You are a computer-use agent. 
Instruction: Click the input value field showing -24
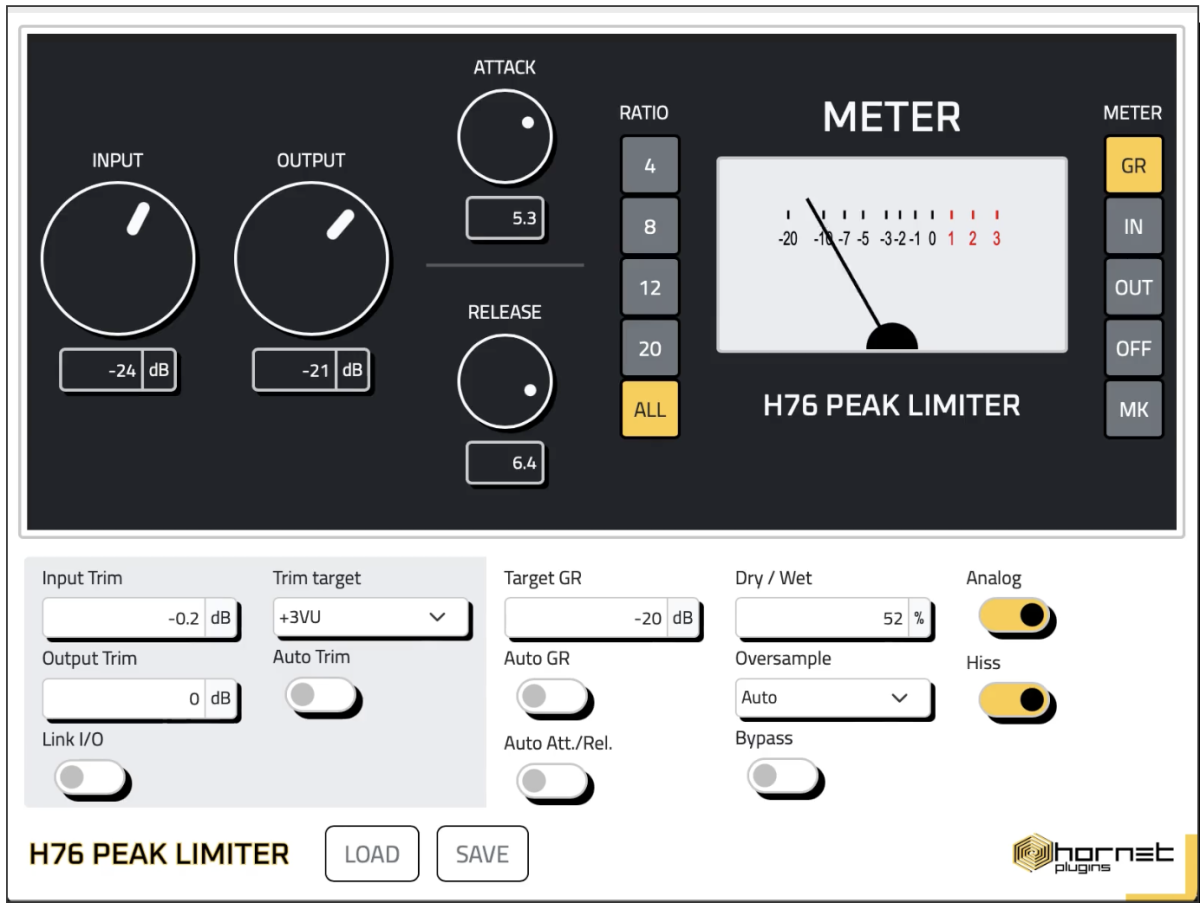pos(118,370)
